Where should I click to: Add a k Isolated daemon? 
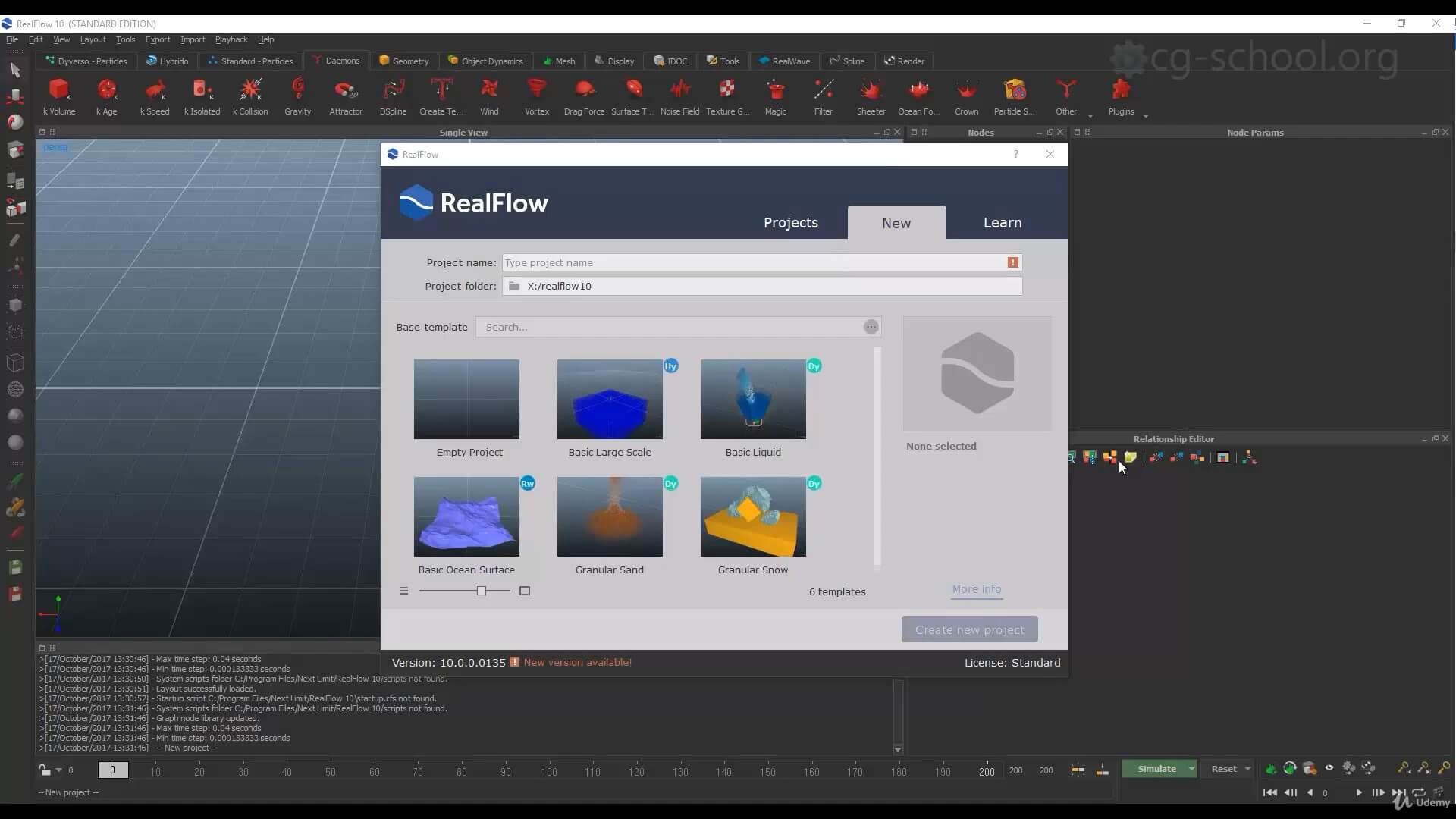pyautogui.click(x=202, y=96)
